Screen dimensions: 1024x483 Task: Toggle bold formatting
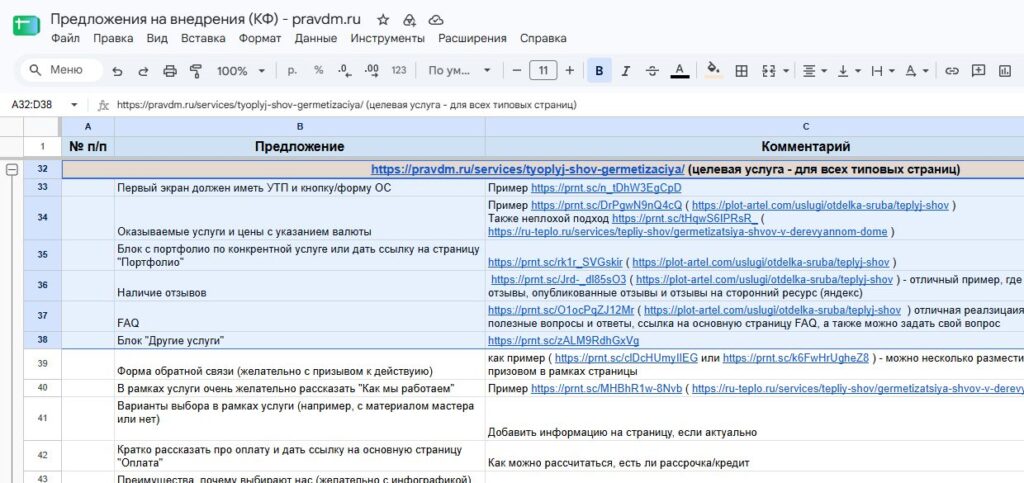pos(600,70)
